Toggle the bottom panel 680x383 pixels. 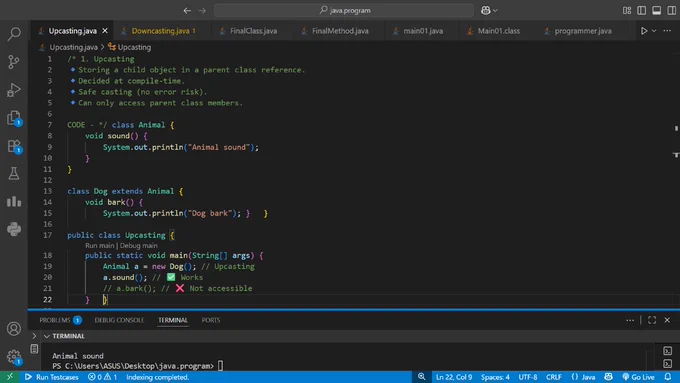click(657, 10)
